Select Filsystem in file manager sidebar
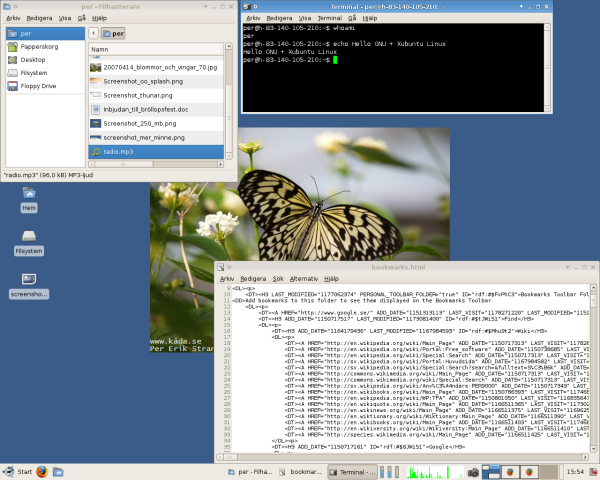The image size is (600, 480). 45,73
